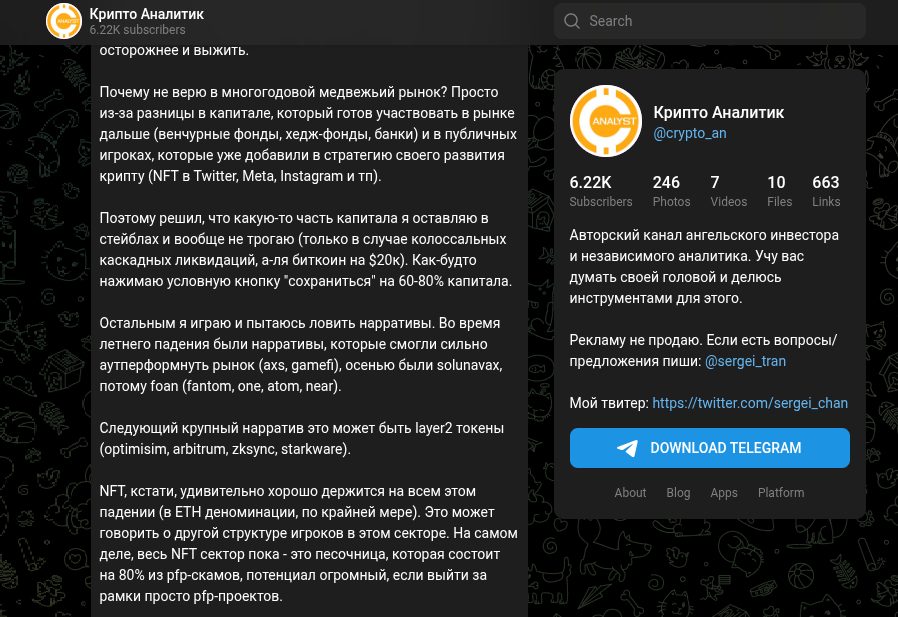This screenshot has height=617, width=898.
Task: Click the 6.22K Subscribers counter
Action: [x=600, y=191]
